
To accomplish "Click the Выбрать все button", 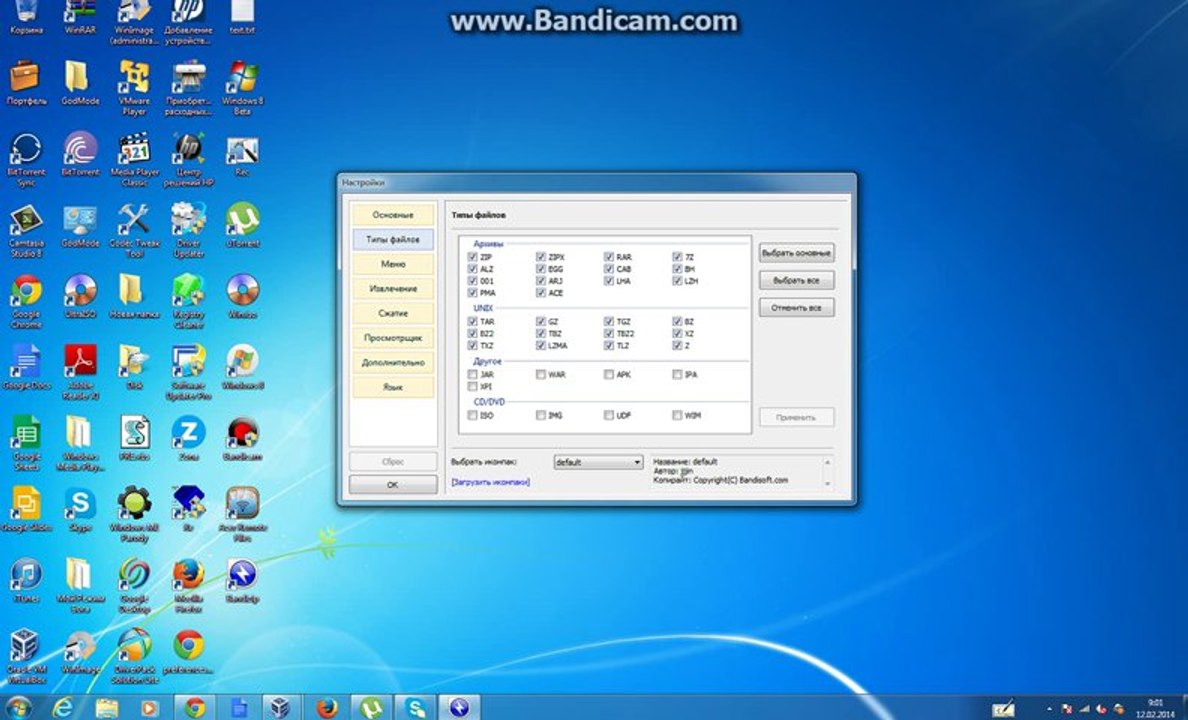I will tap(796, 280).
